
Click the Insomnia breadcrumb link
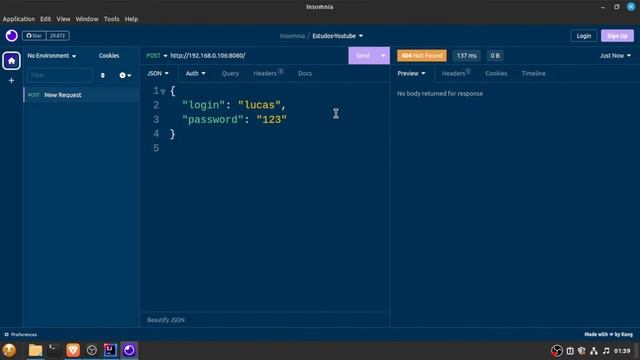pyautogui.click(x=292, y=36)
